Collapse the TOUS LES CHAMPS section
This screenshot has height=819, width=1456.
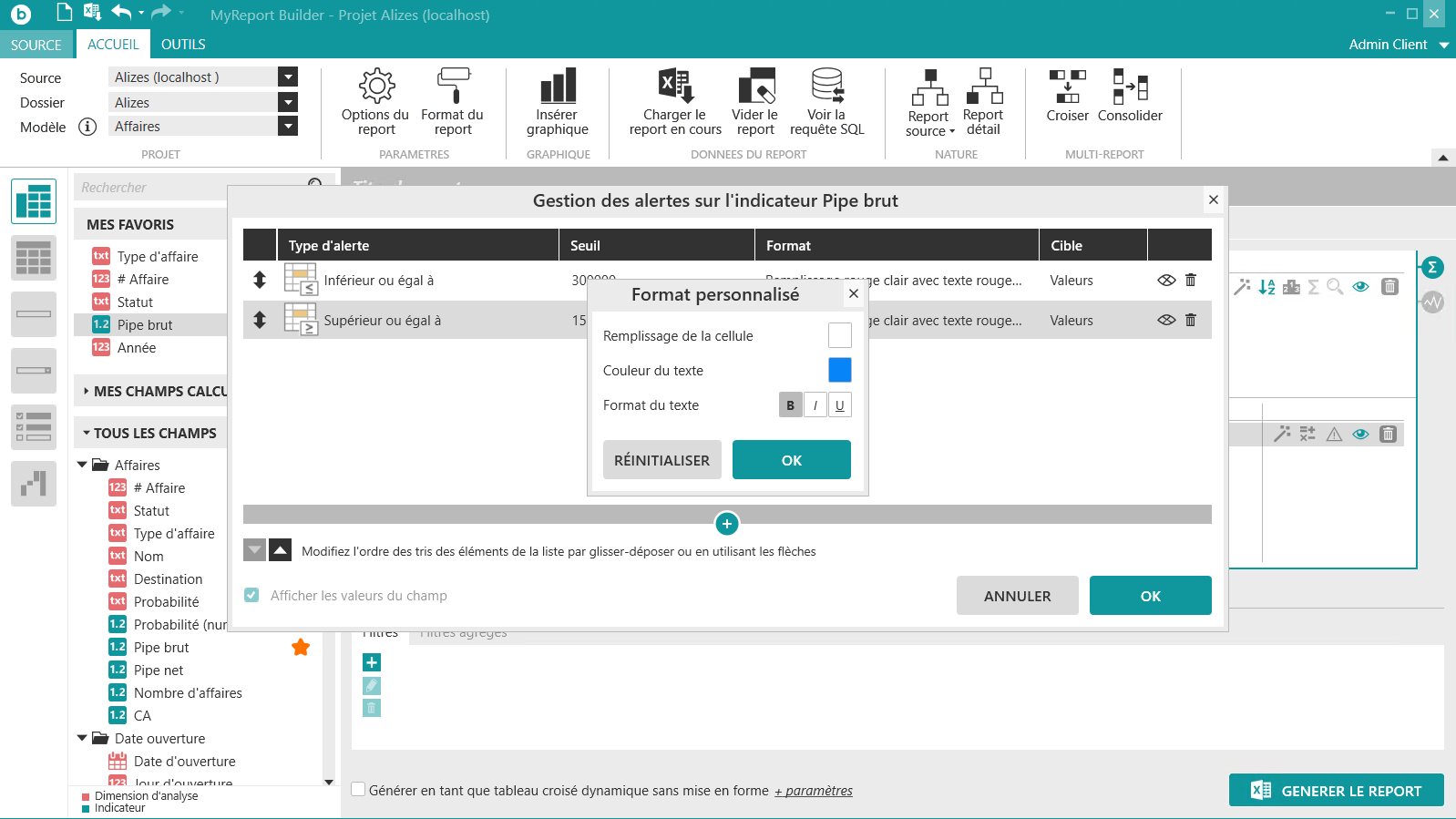click(x=87, y=434)
